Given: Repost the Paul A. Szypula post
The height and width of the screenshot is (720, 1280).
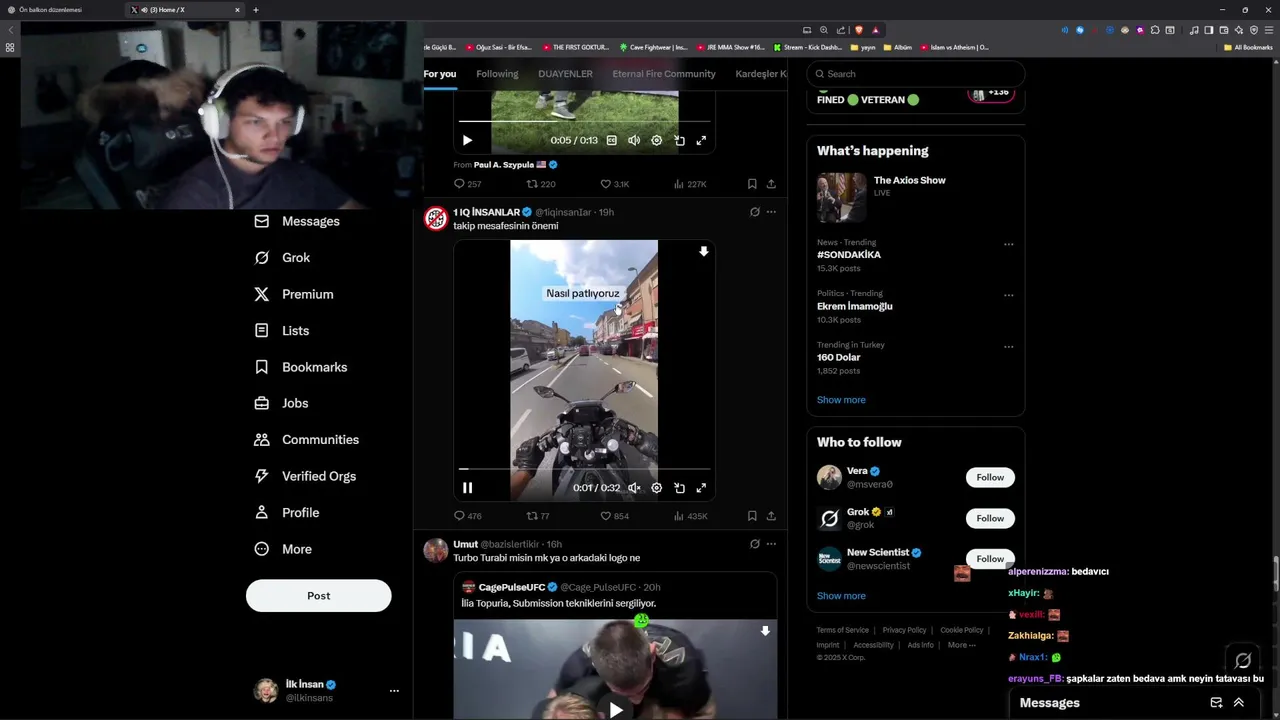Looking at the screenshot, I should (540, 184).
